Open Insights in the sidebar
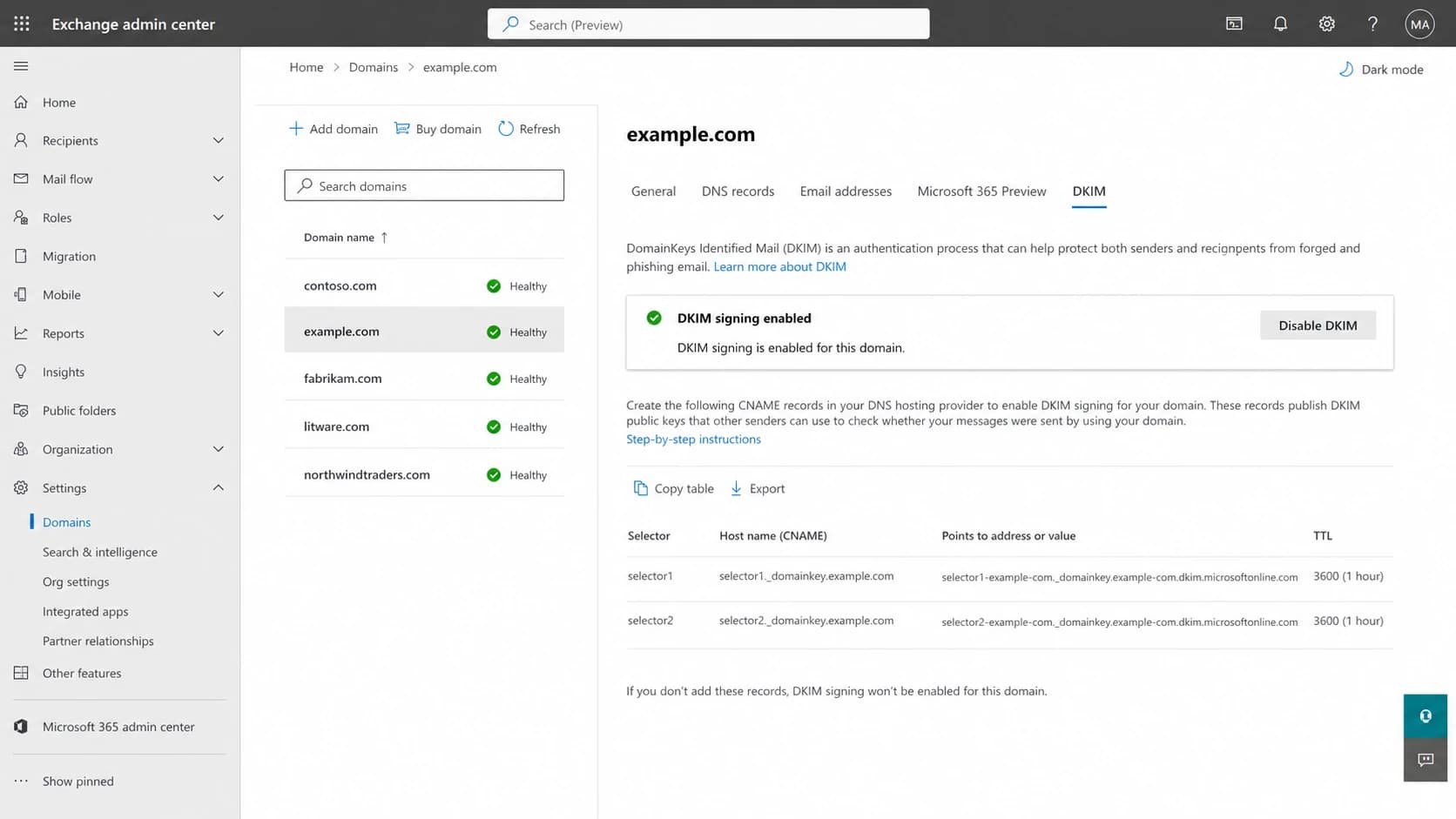The width and height of the screenshot is (1456, 819). pyautogui.click(x=64, y=372)
